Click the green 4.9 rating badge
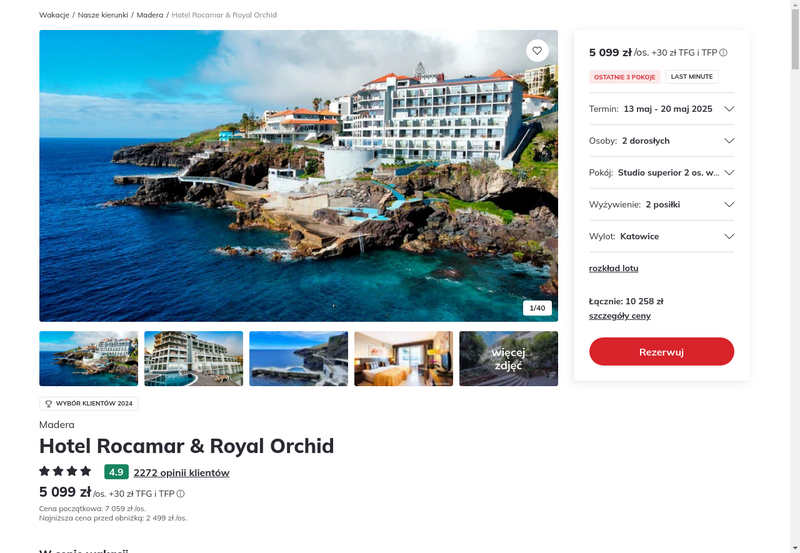Viewport: 800px width, 553px height. [116, 472]
